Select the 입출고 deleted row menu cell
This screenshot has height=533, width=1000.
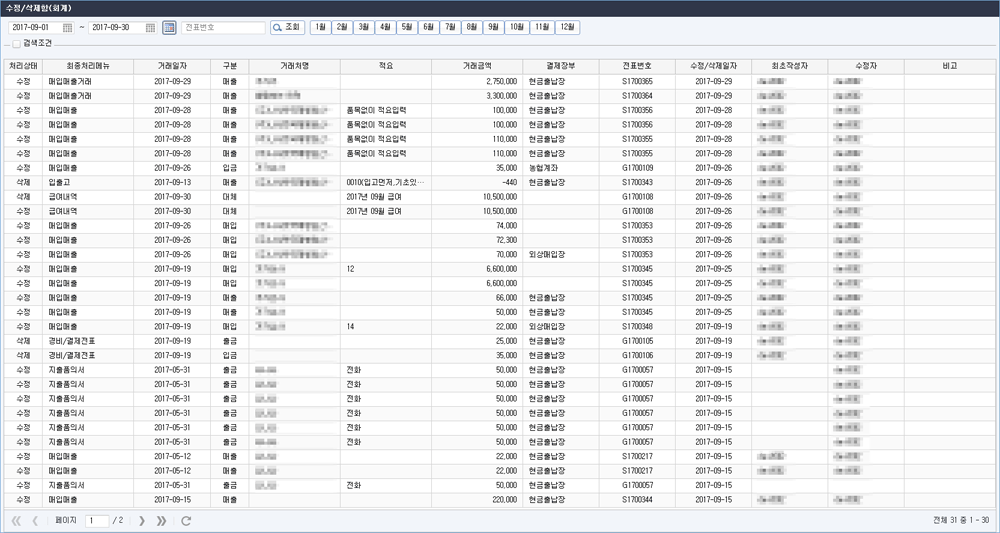pyautogui.click(x=88, y=182)
